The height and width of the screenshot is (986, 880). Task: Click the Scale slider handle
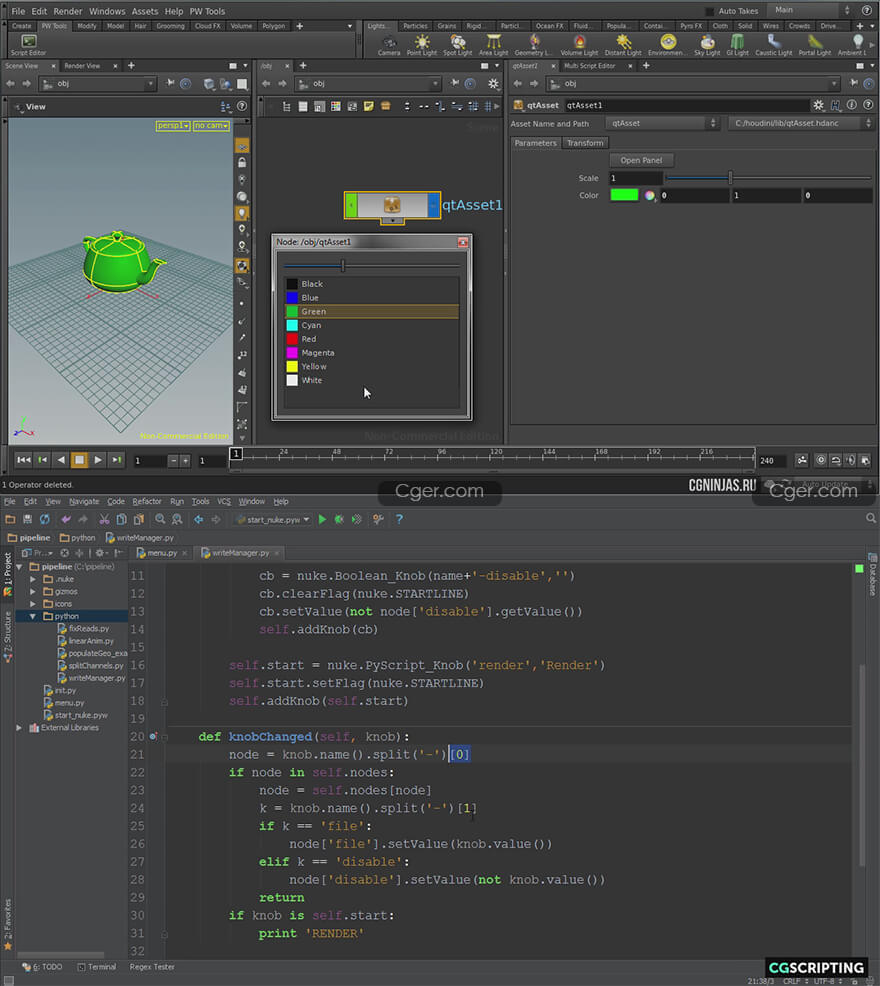(x=730, y=178)
